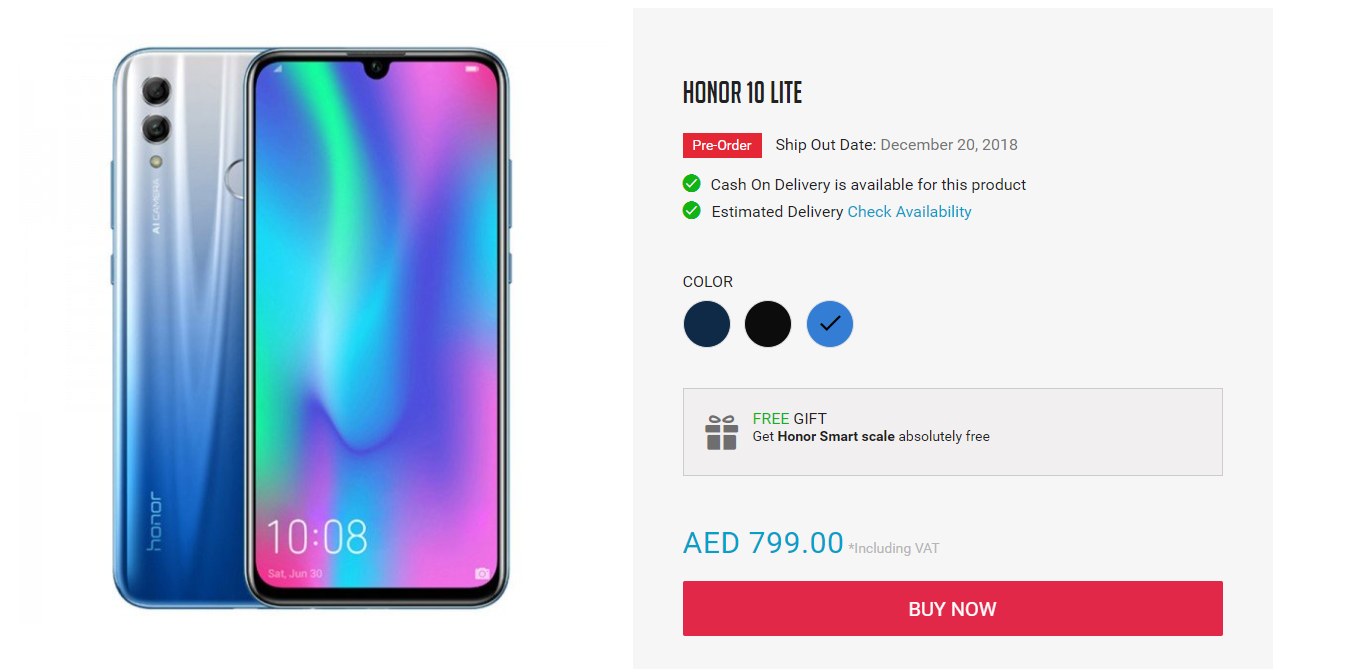
Task: Open the Check Availability link
Action: [909, 211]
